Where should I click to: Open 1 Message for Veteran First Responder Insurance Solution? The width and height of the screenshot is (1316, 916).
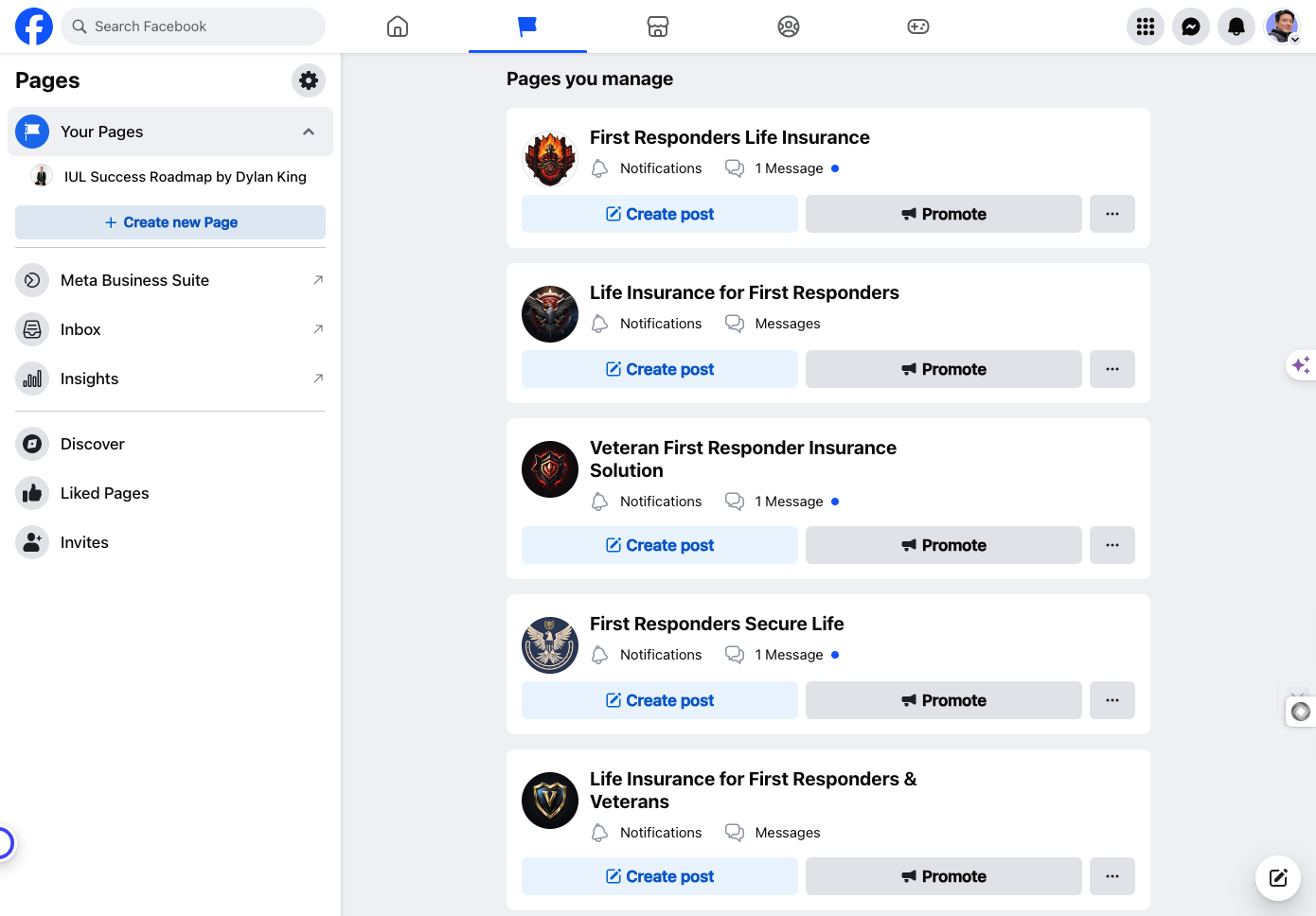click(782, 502)
